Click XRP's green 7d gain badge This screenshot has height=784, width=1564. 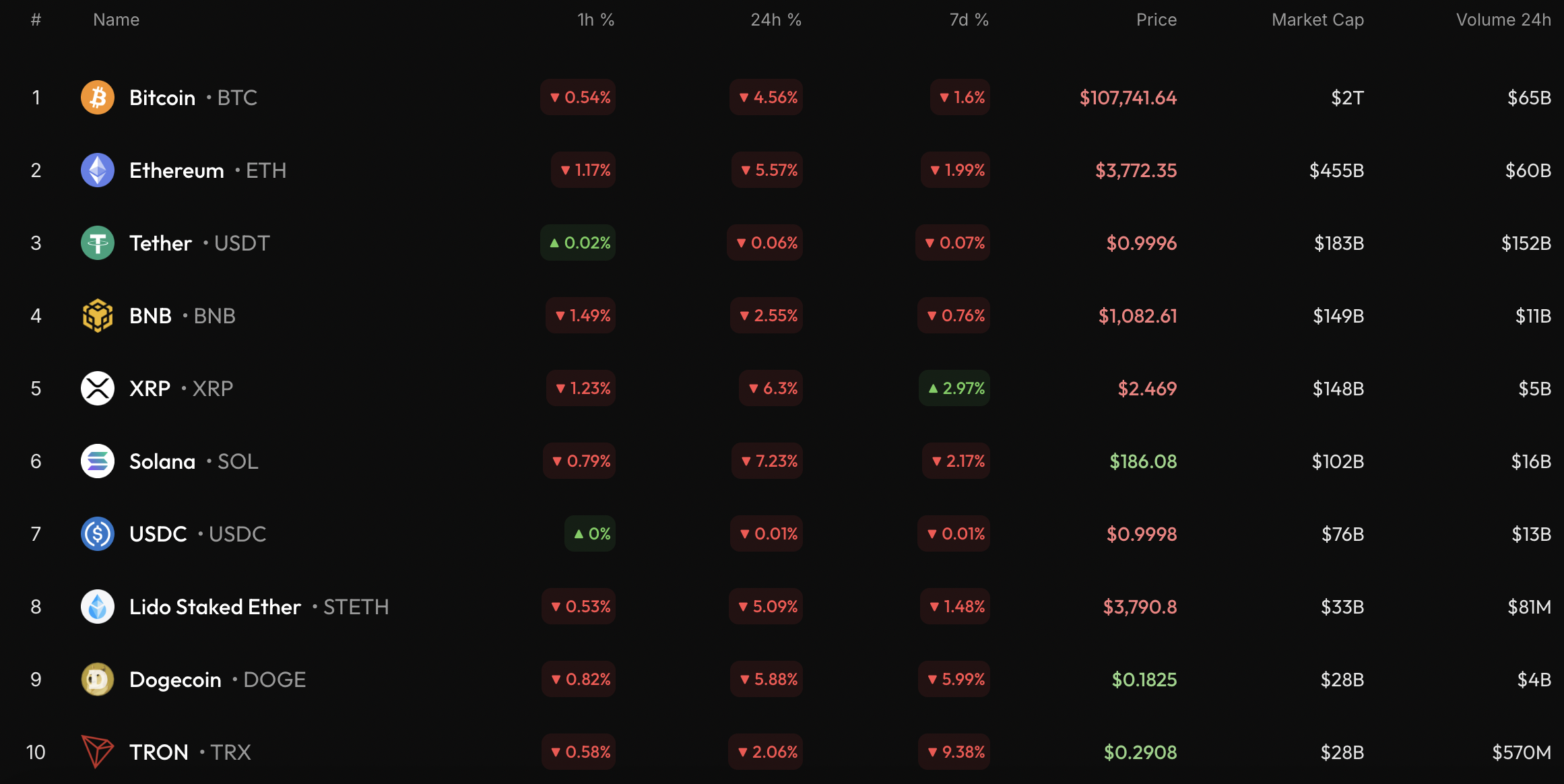pos(954,388)
